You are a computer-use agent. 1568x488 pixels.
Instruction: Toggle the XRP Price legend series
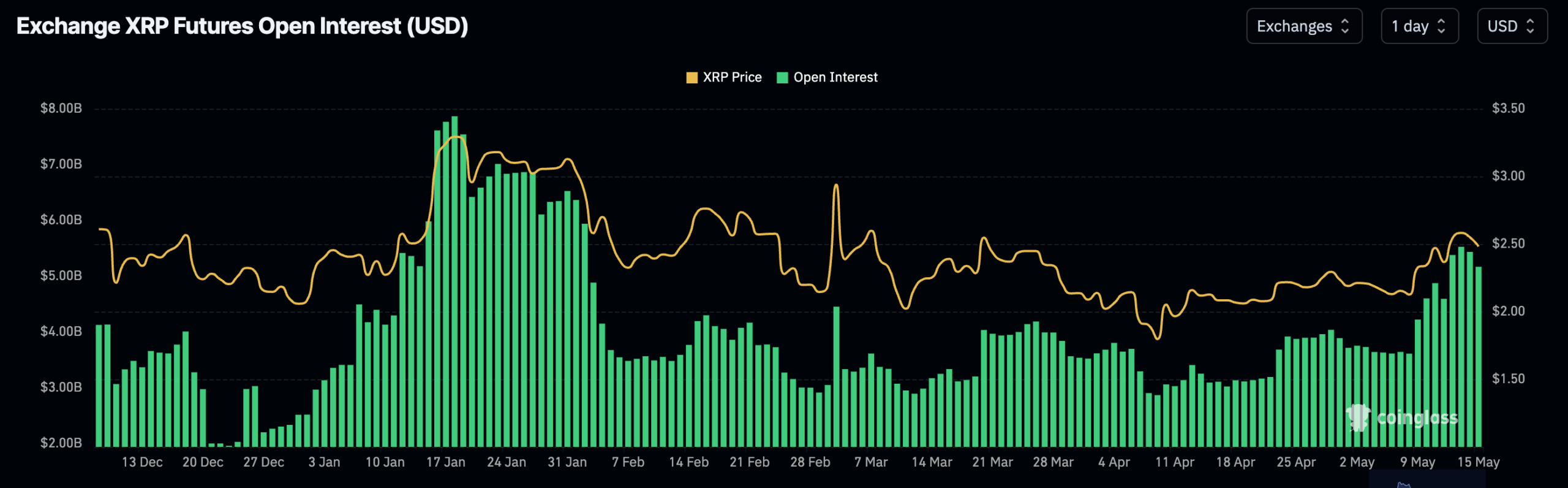(x=724, y=77)
